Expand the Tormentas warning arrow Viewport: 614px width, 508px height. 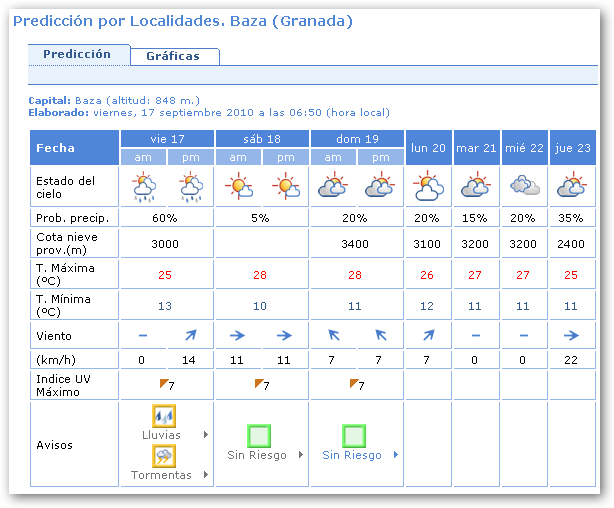click(207, 475)
